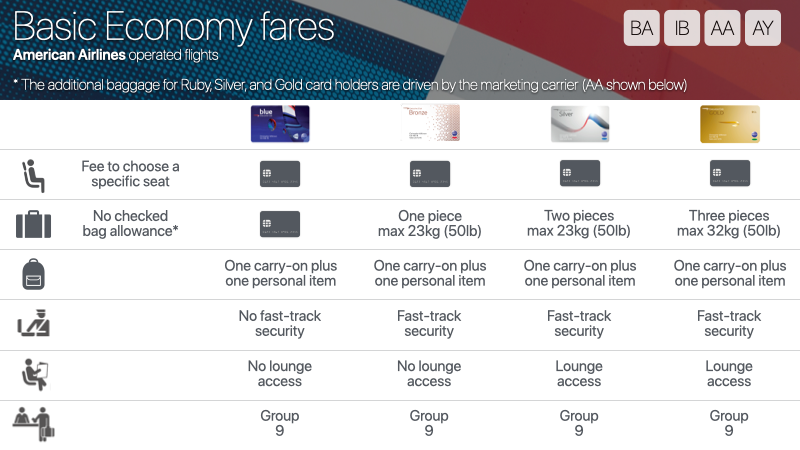Select the backpack carry-on icon
800x450 pixels.
[x=34, y=274]
